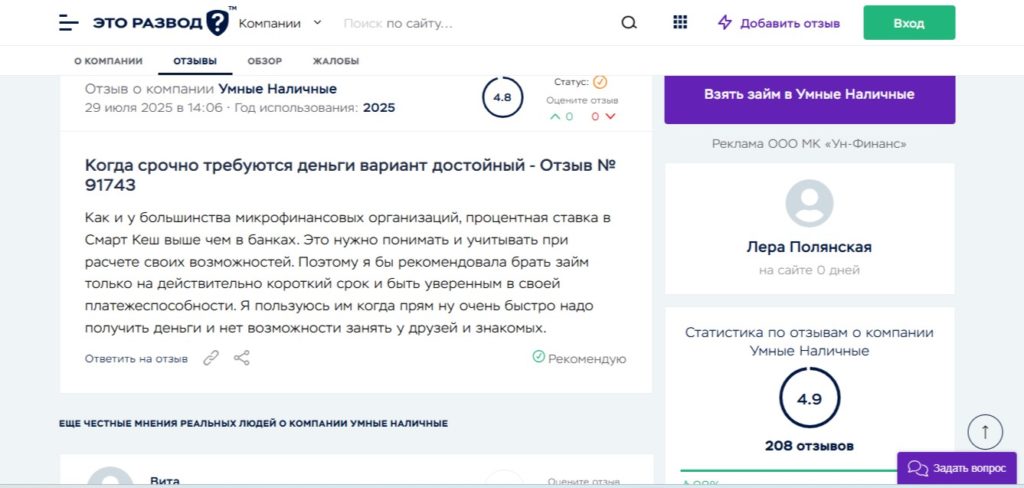The height and width of the screenshot is (488, 1024).
Task: Go to the ЖАЛОБЫ tab
Action: click(x=336, y=61)
